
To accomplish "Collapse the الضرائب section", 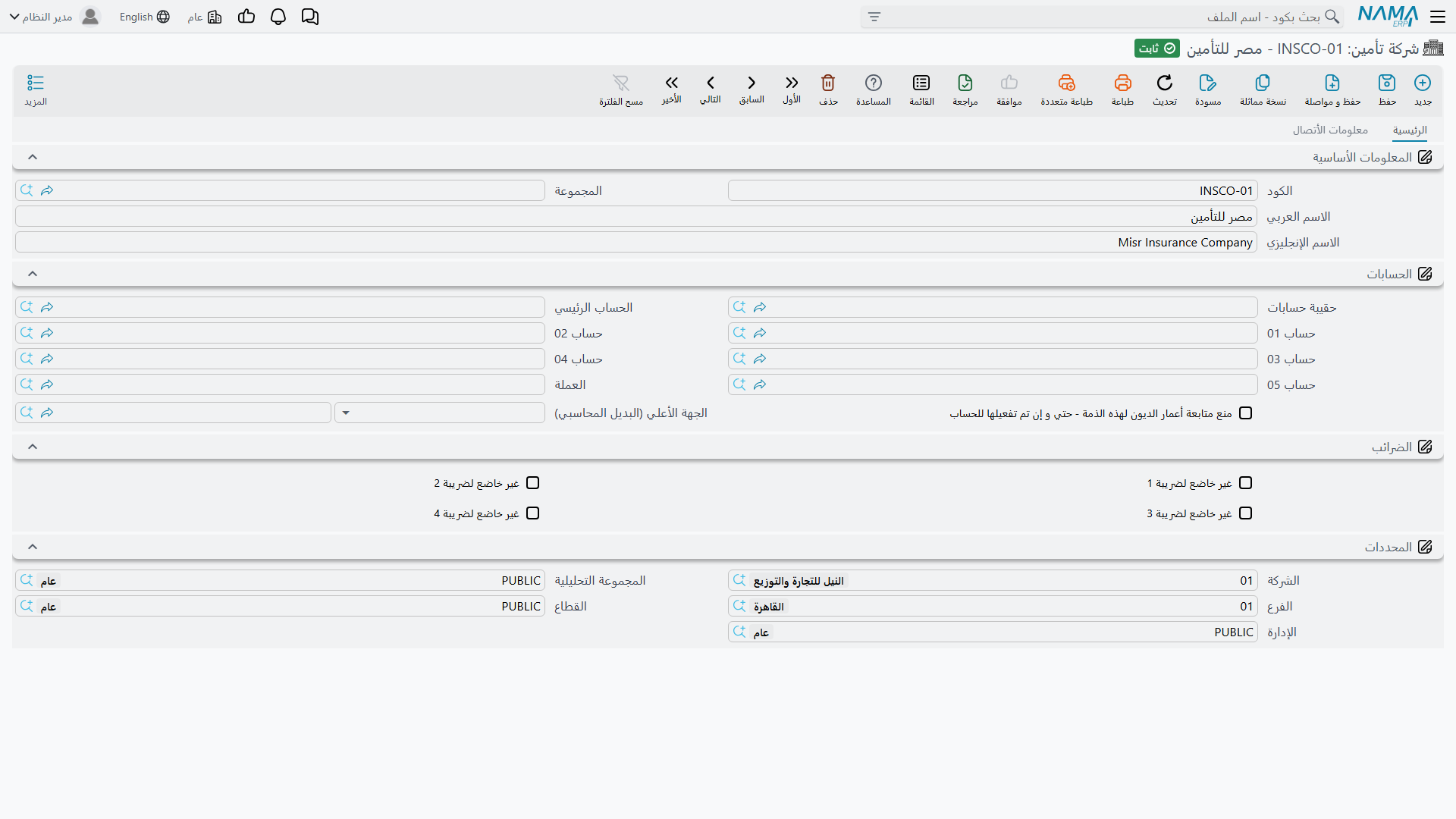I will [33, 447].
